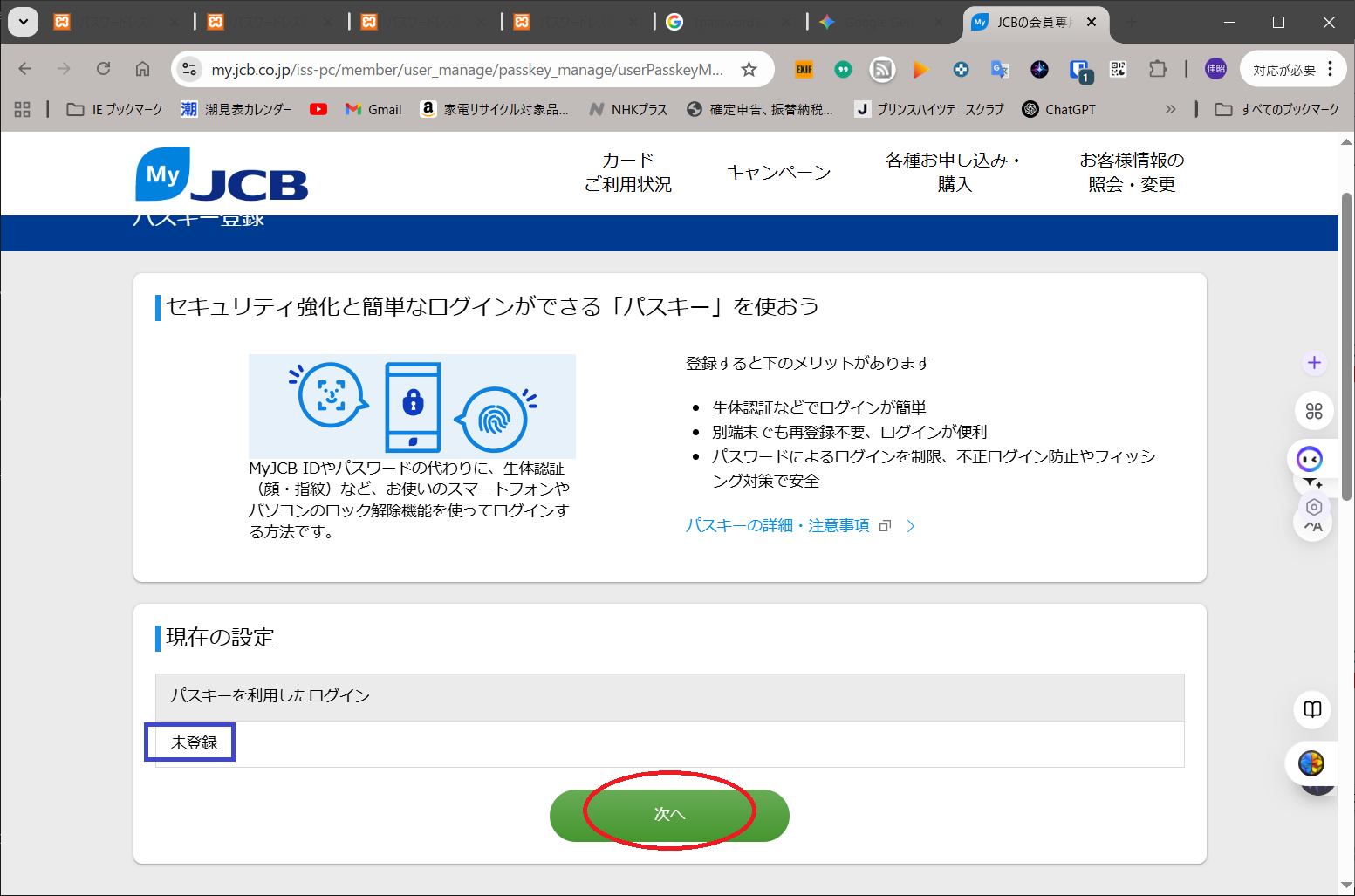The image size is (1355, 896).
Task: View site information in address bar
Action: [189, 70]
